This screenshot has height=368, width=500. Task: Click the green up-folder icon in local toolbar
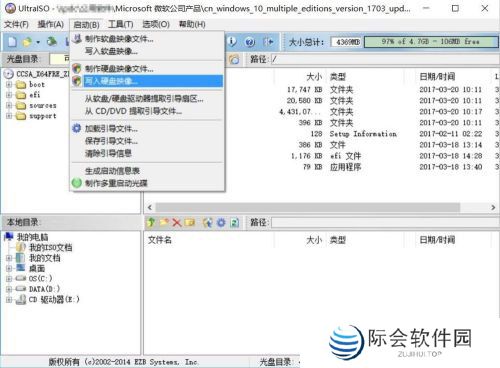pos(151,222)
